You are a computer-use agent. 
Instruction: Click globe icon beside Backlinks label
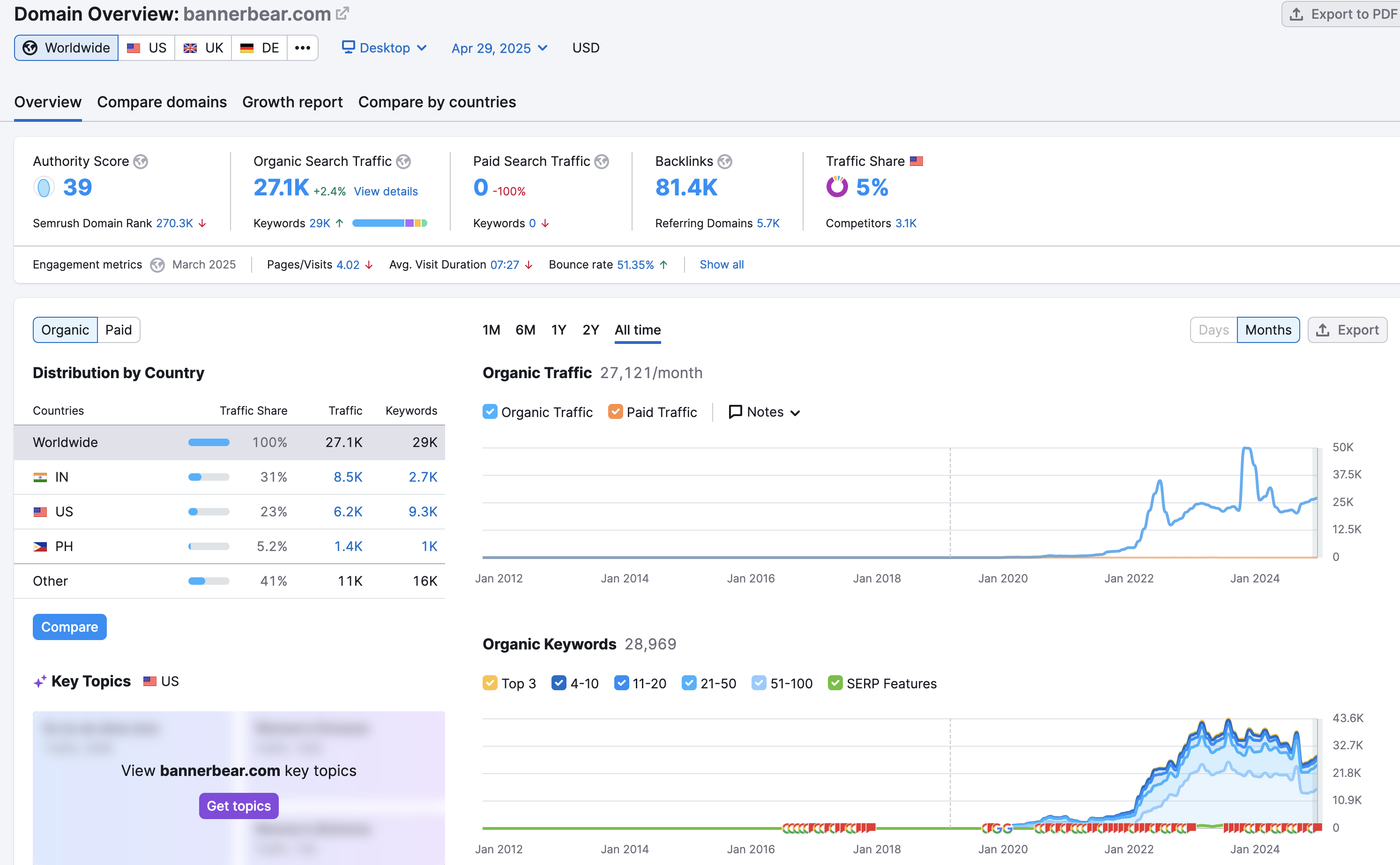tap(725, 162)
